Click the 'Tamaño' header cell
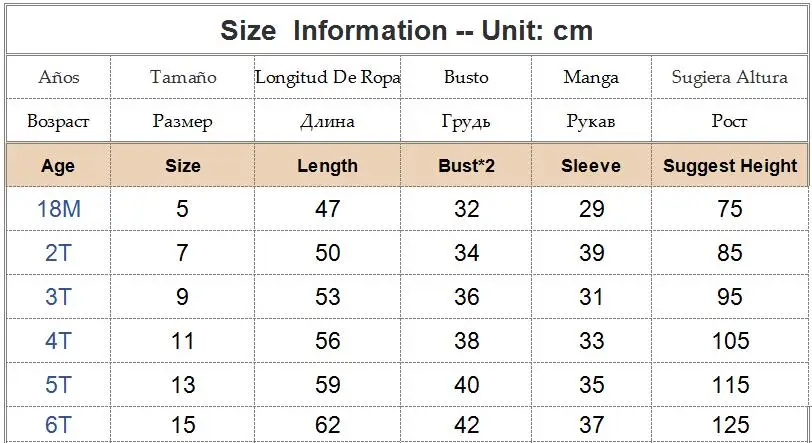 (x=182, y=77)
